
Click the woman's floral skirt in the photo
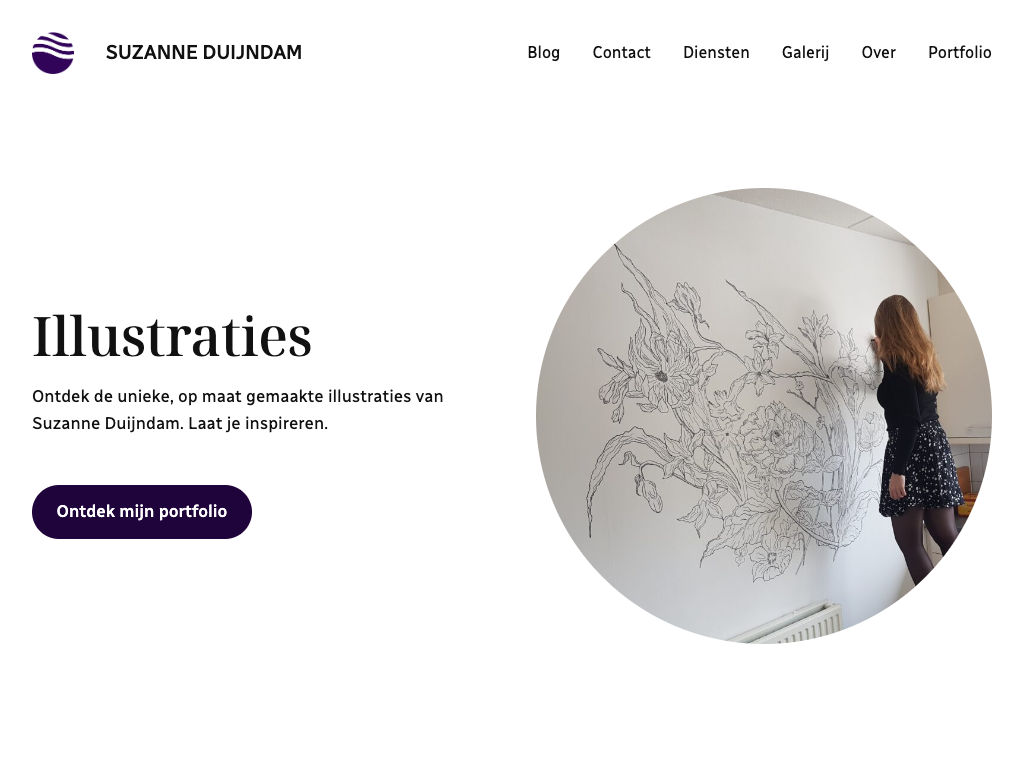point(921,469)
